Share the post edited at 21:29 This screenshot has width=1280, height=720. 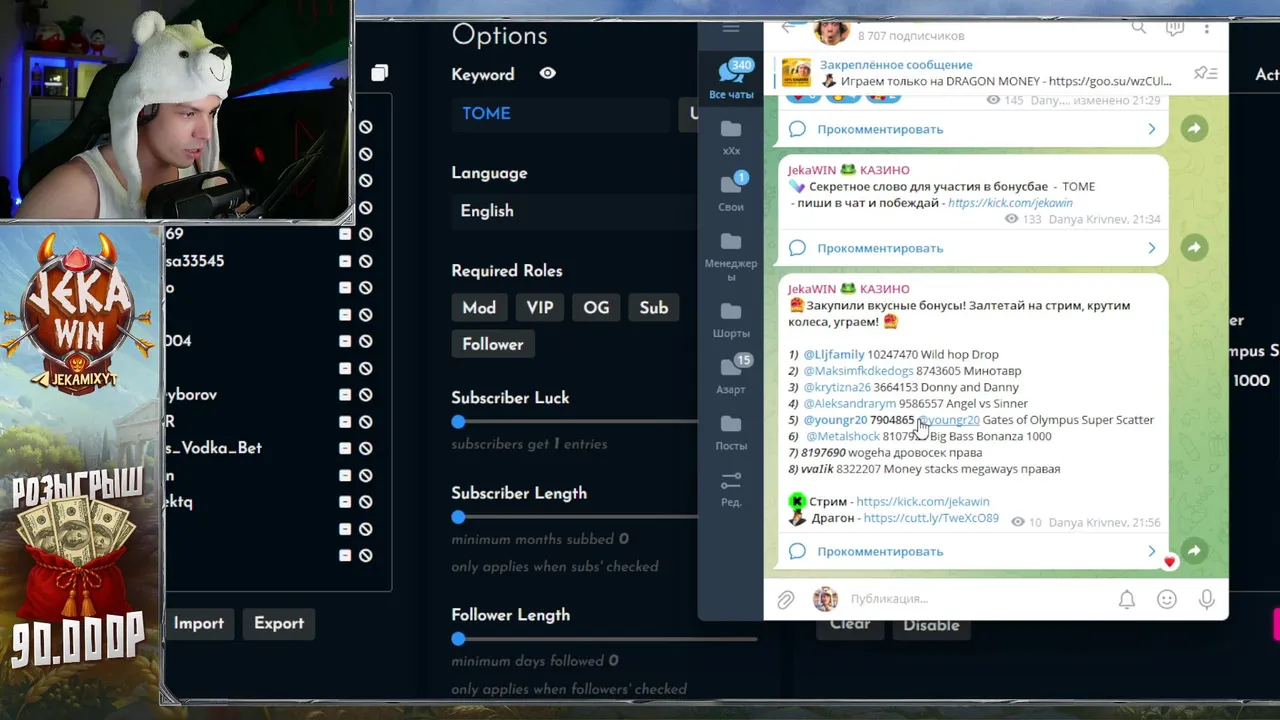(1194, 128)
